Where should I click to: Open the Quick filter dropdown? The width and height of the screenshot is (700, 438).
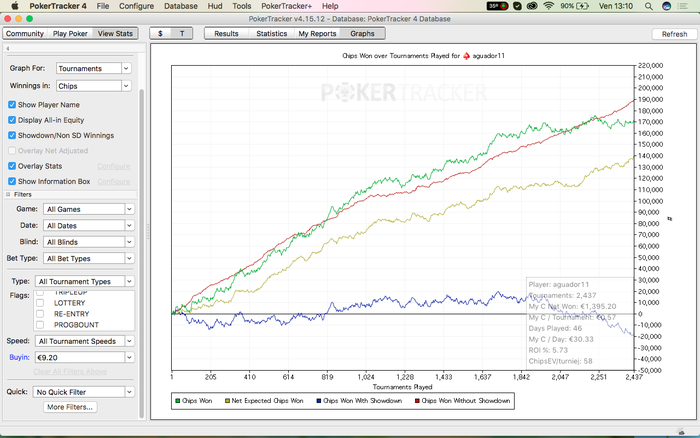[83, 392]
